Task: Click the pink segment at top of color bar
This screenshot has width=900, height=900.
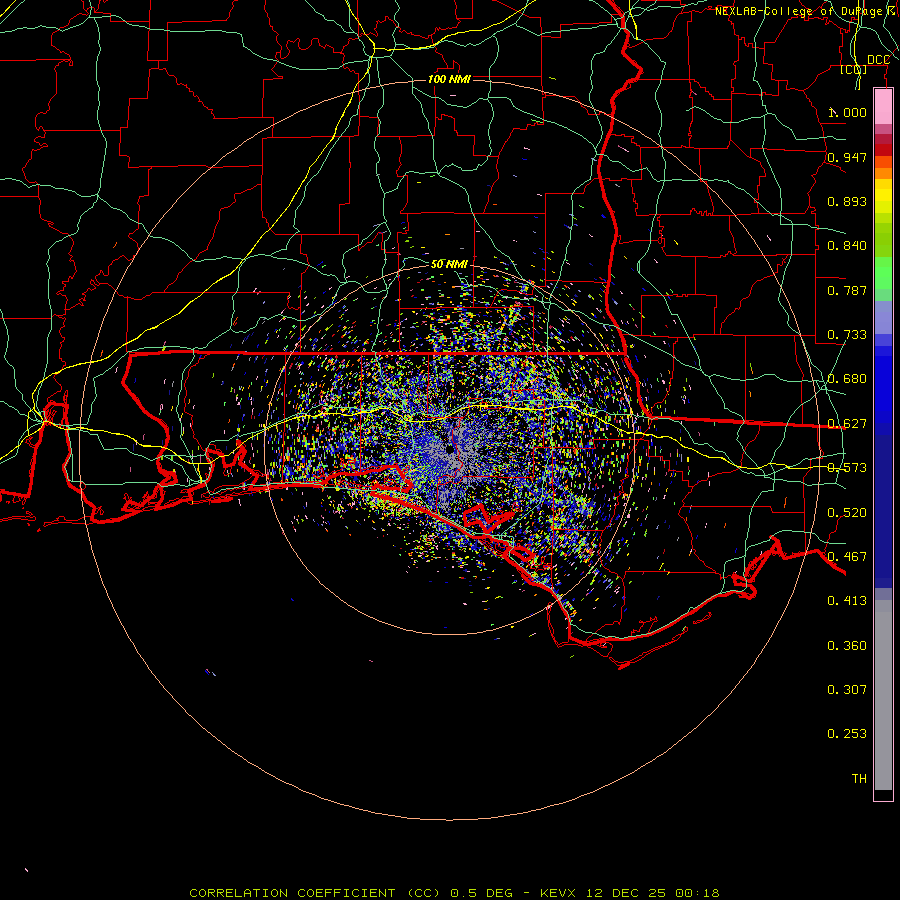Action: [883, 107]
